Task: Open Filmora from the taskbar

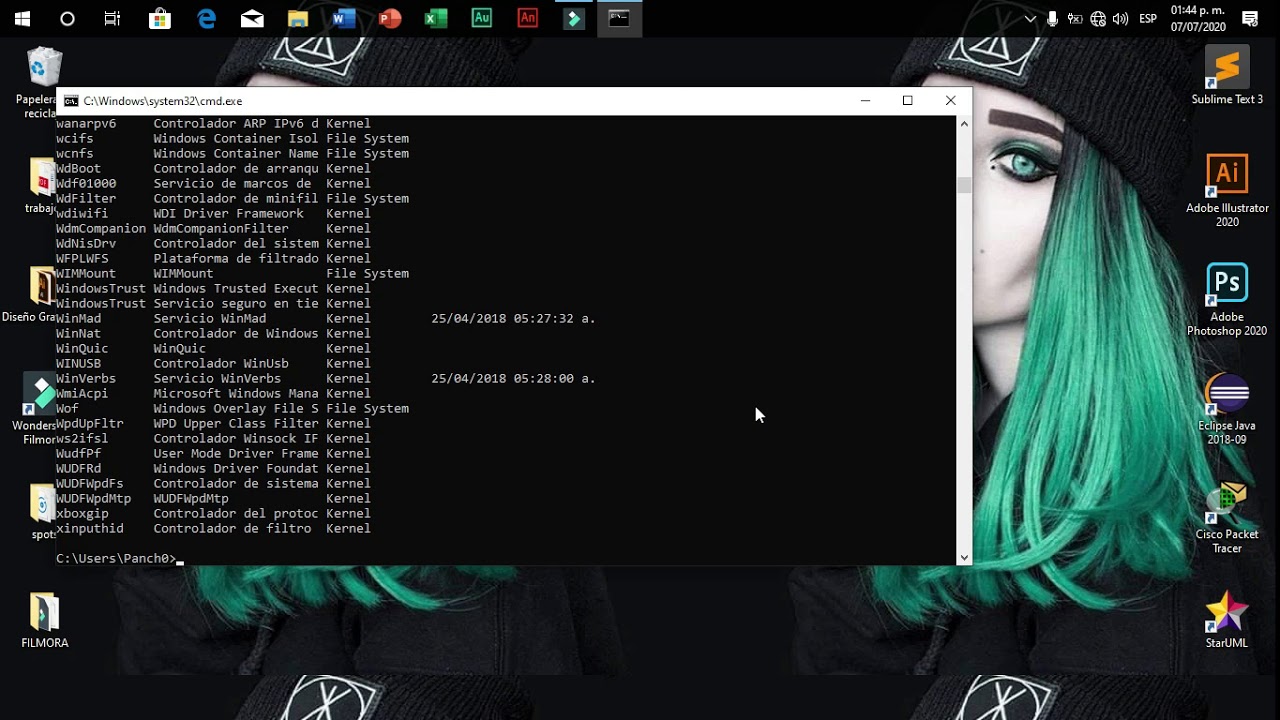Action: click(574, 18)
